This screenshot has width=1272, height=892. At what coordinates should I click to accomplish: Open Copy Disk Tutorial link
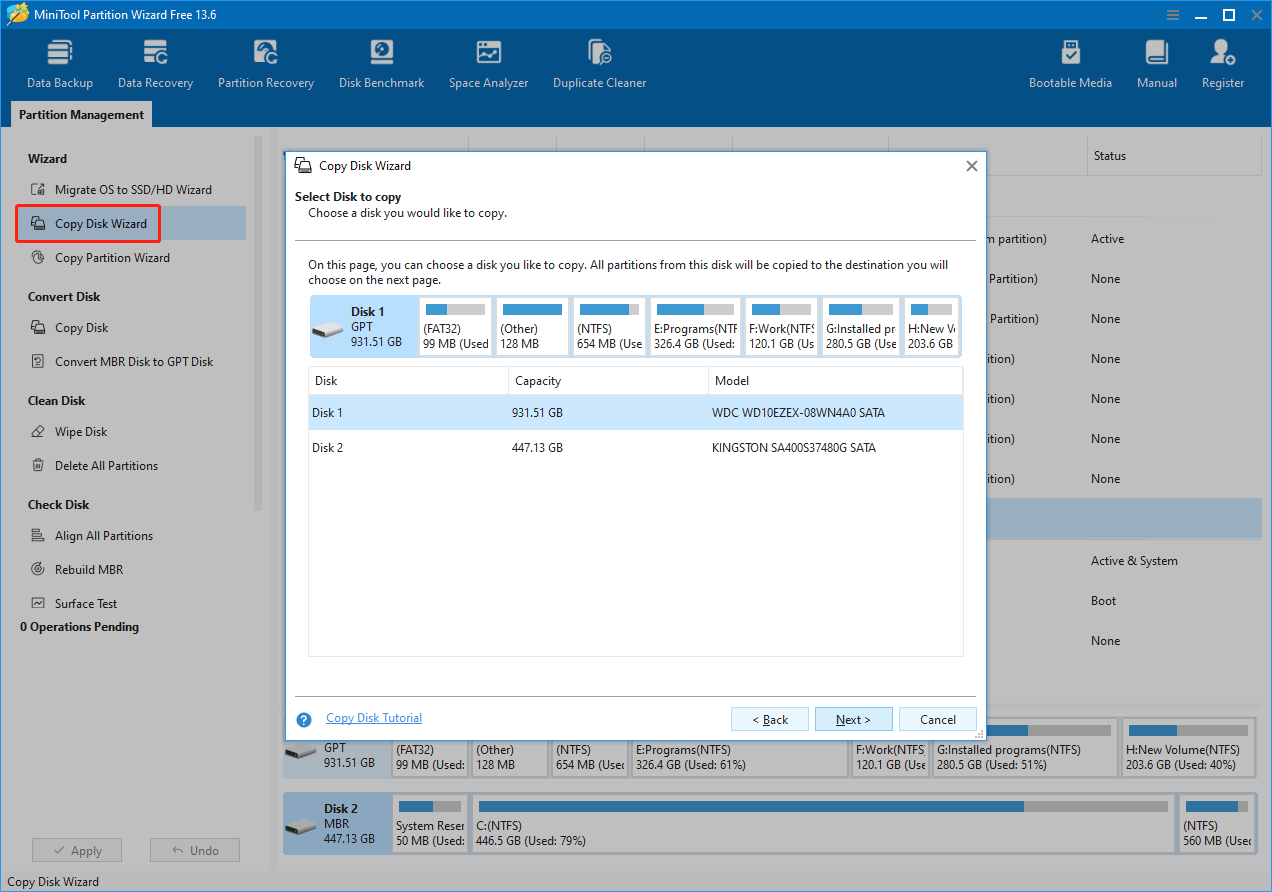[x=374, y=718]
